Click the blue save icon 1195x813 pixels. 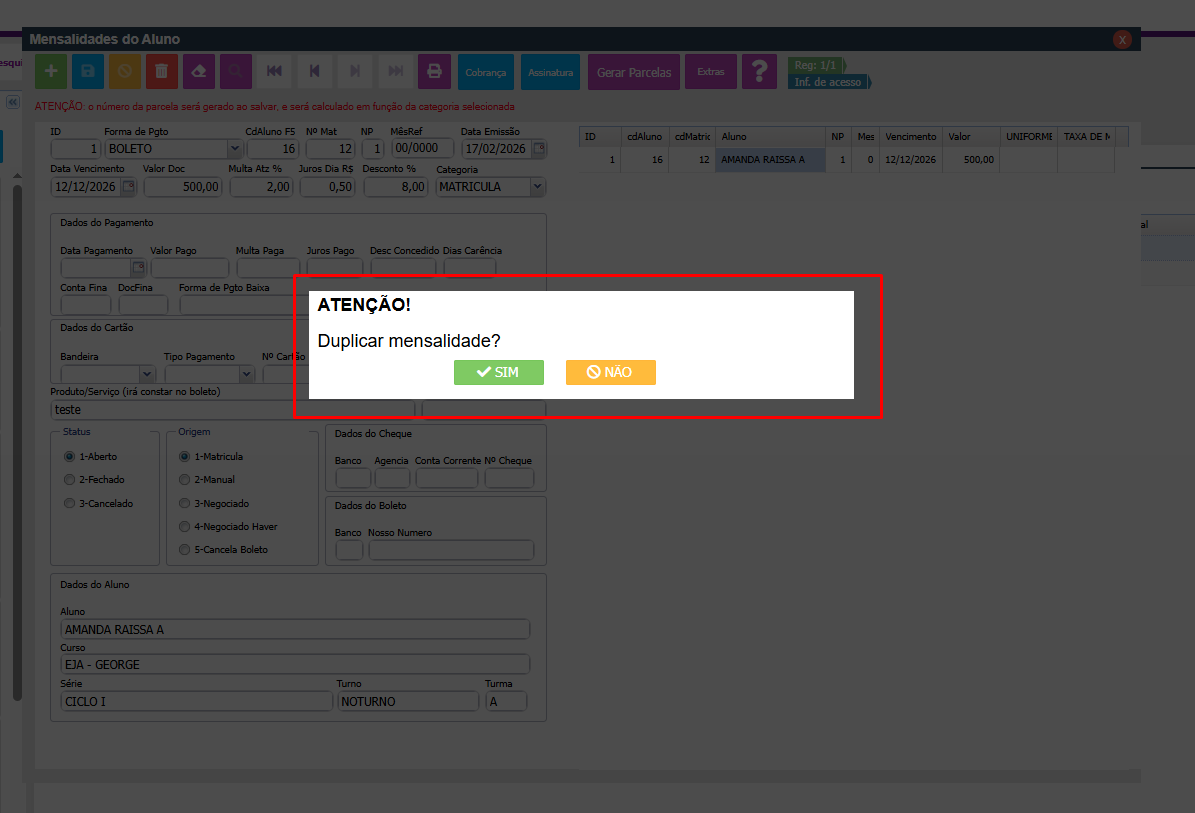[x=88, y=72]
